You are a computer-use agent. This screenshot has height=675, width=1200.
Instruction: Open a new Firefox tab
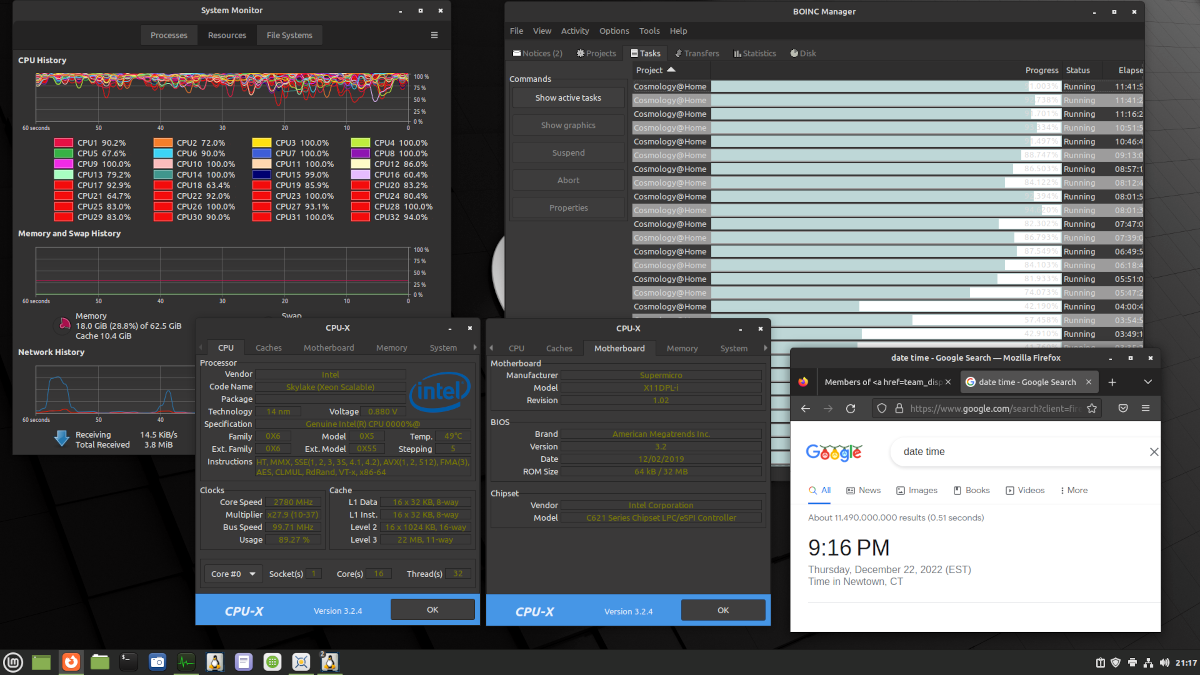[x=1112, y=382]
